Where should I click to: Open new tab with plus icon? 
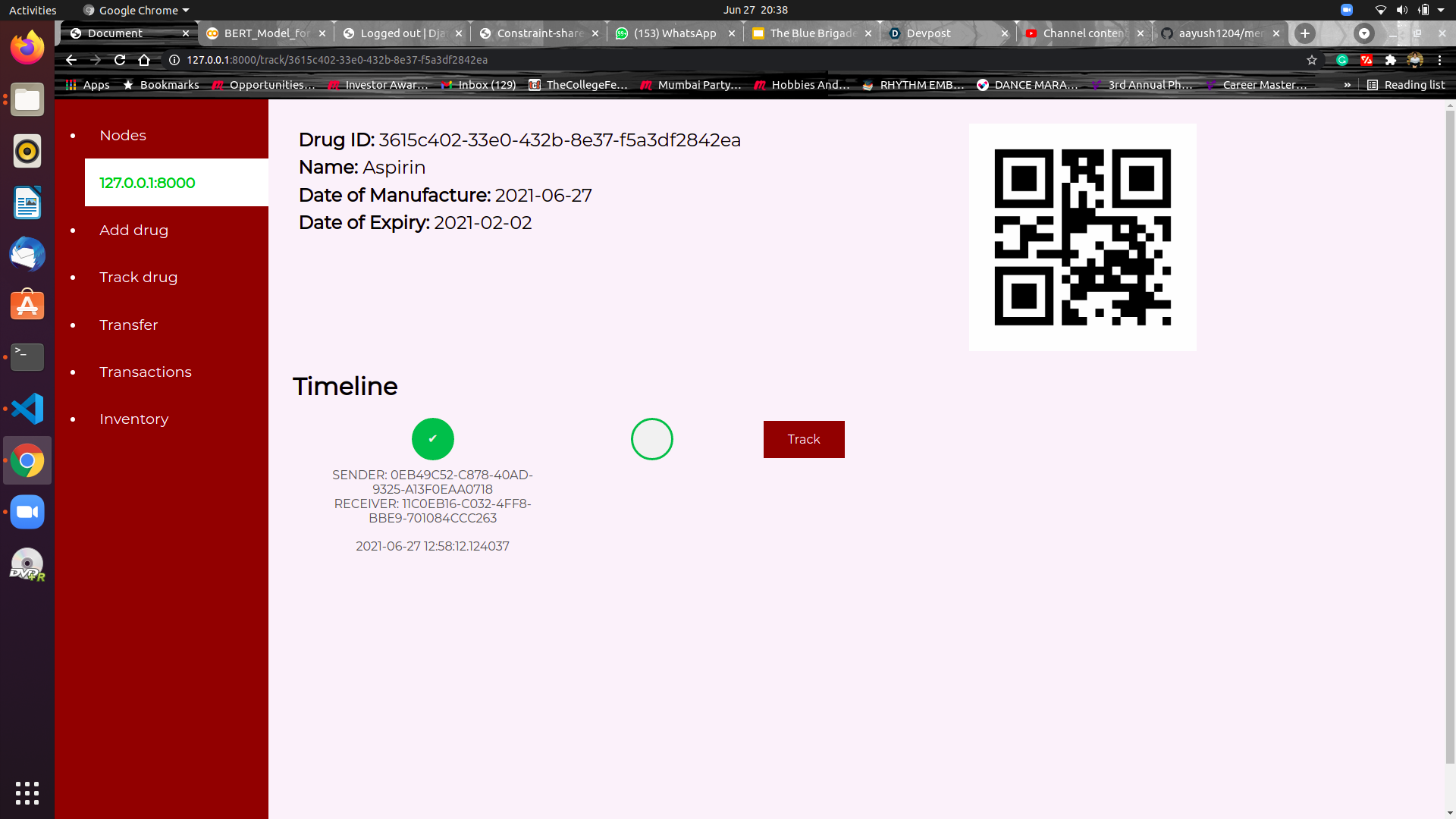(x=1305, y=33)
